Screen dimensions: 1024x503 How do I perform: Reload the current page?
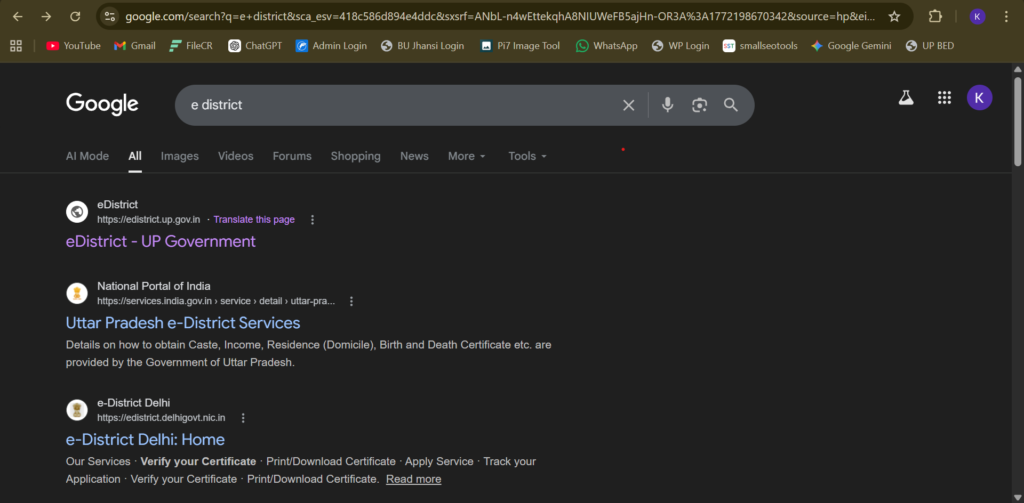pyautogui.click(x=75, y=17)
